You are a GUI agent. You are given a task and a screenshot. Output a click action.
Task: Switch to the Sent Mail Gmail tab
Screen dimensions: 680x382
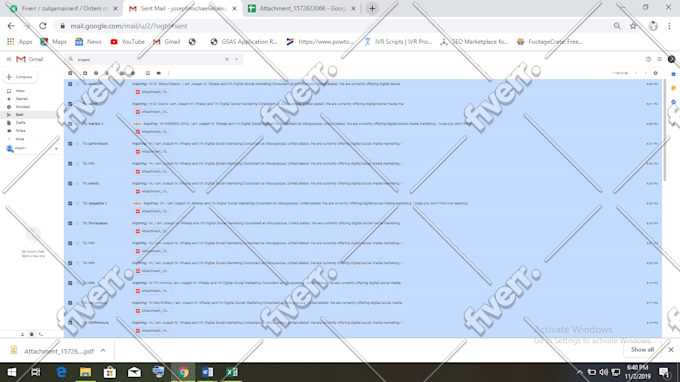coord(182,9)
